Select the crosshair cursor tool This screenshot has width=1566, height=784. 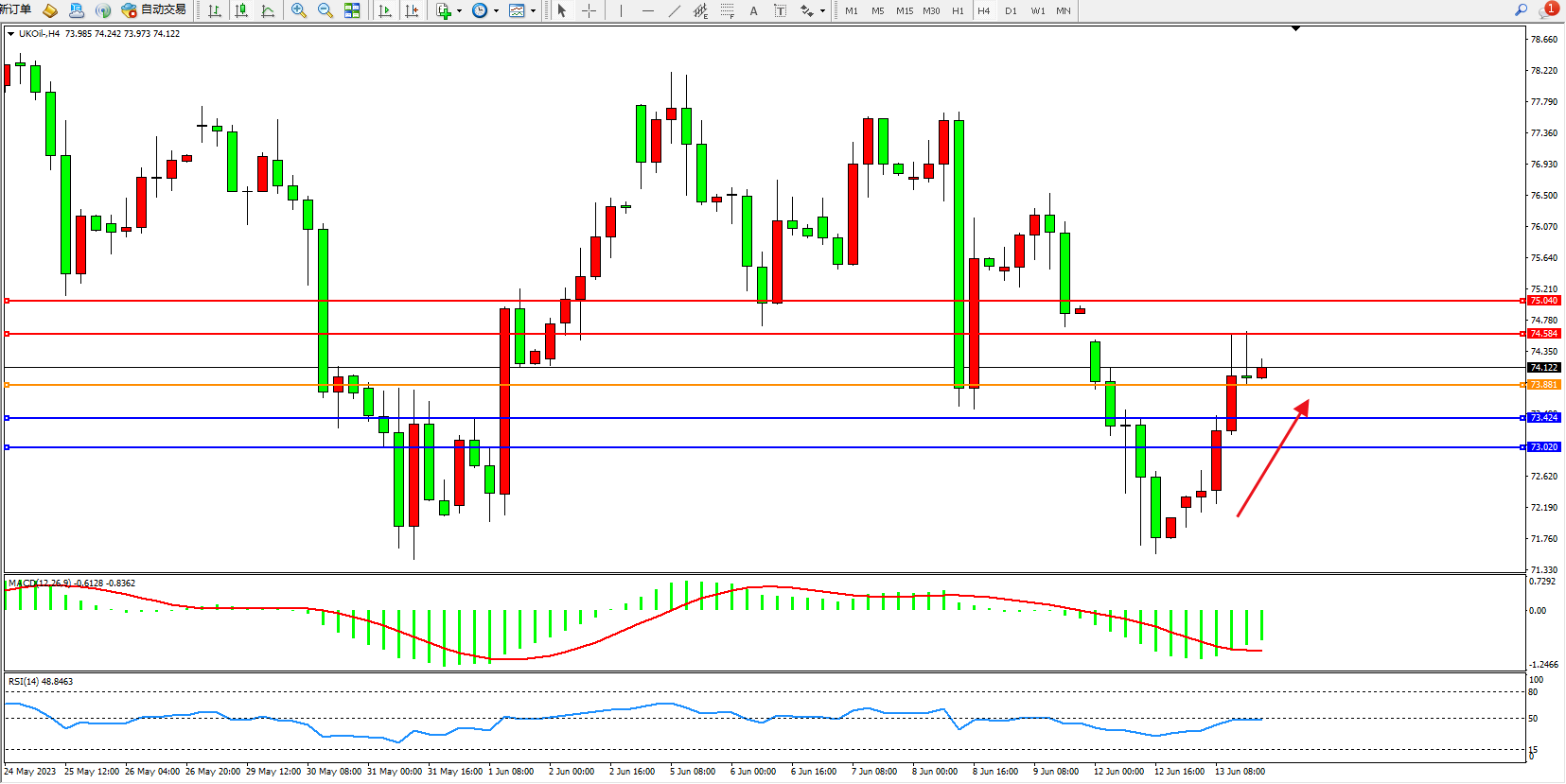click(x=589, y=10)
